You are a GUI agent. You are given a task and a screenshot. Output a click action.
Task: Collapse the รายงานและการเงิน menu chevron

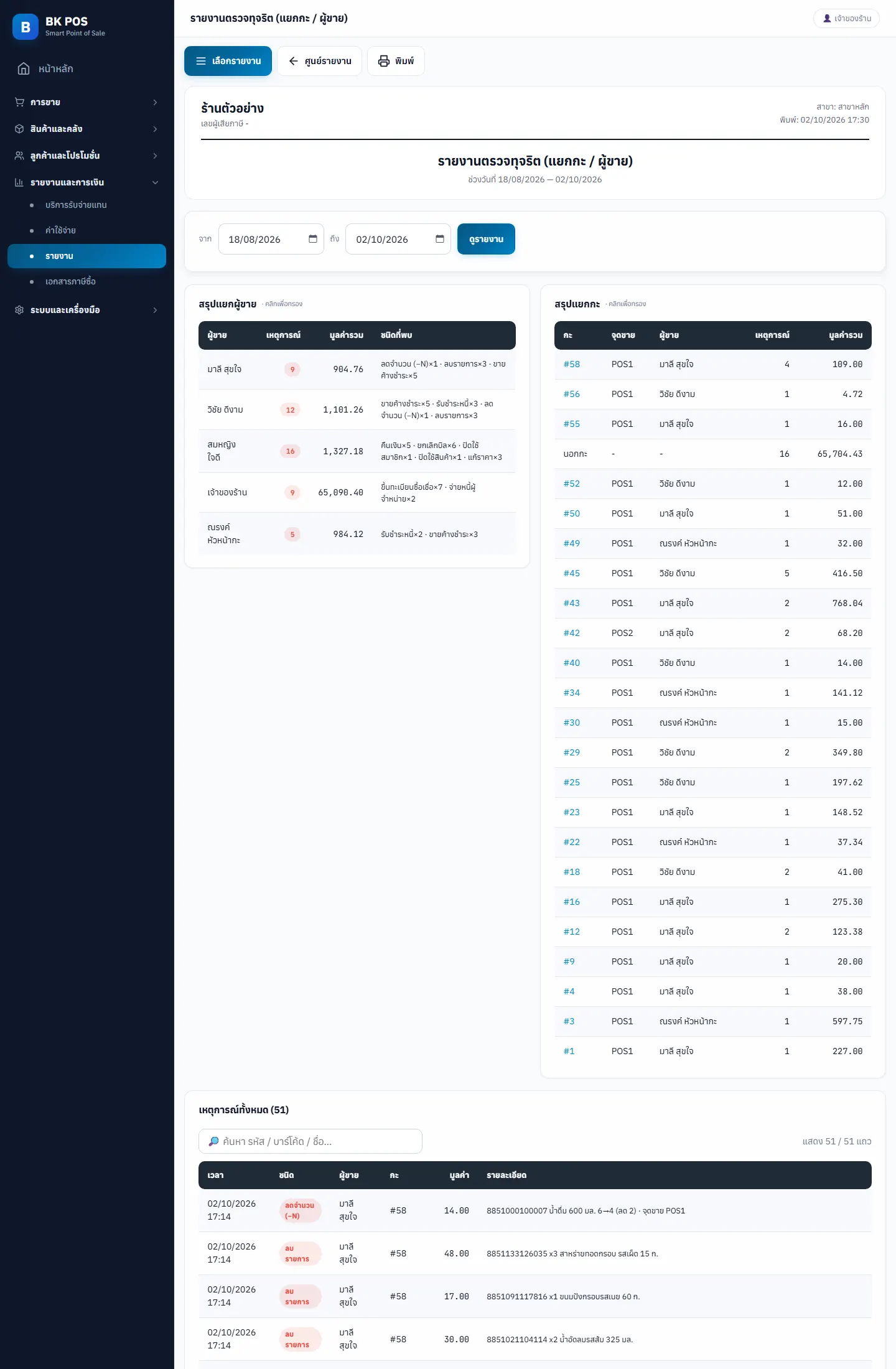[x=155, y=182]
